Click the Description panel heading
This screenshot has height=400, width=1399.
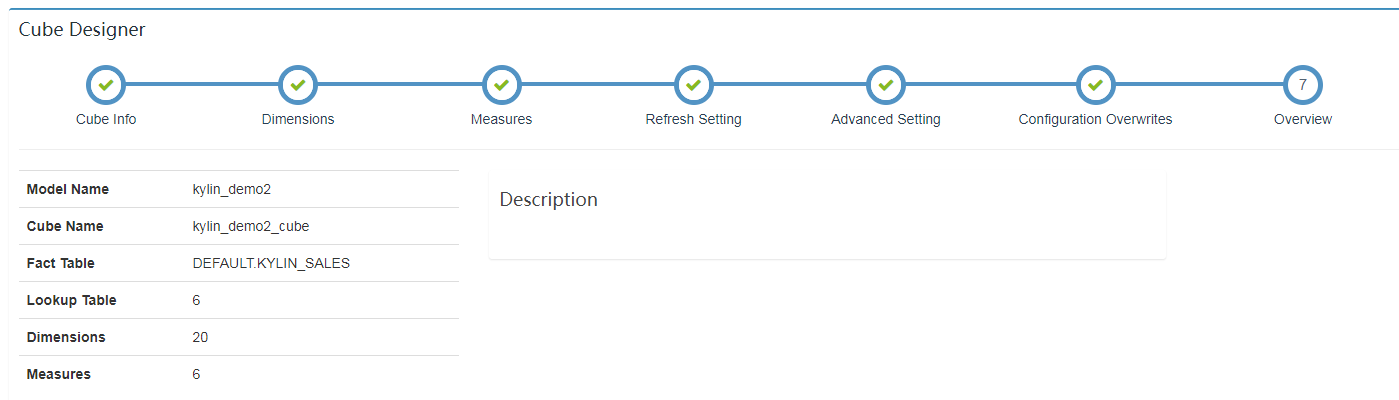click(548, 199)
